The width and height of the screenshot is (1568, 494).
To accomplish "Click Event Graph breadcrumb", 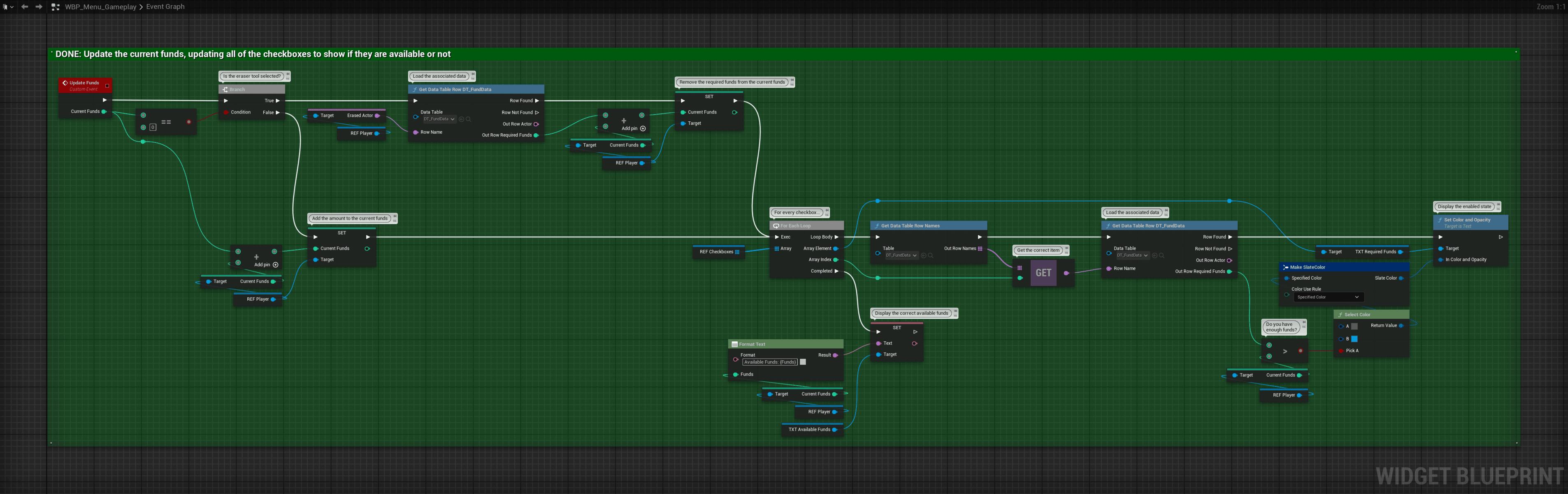I will click(x=165, y=7).
